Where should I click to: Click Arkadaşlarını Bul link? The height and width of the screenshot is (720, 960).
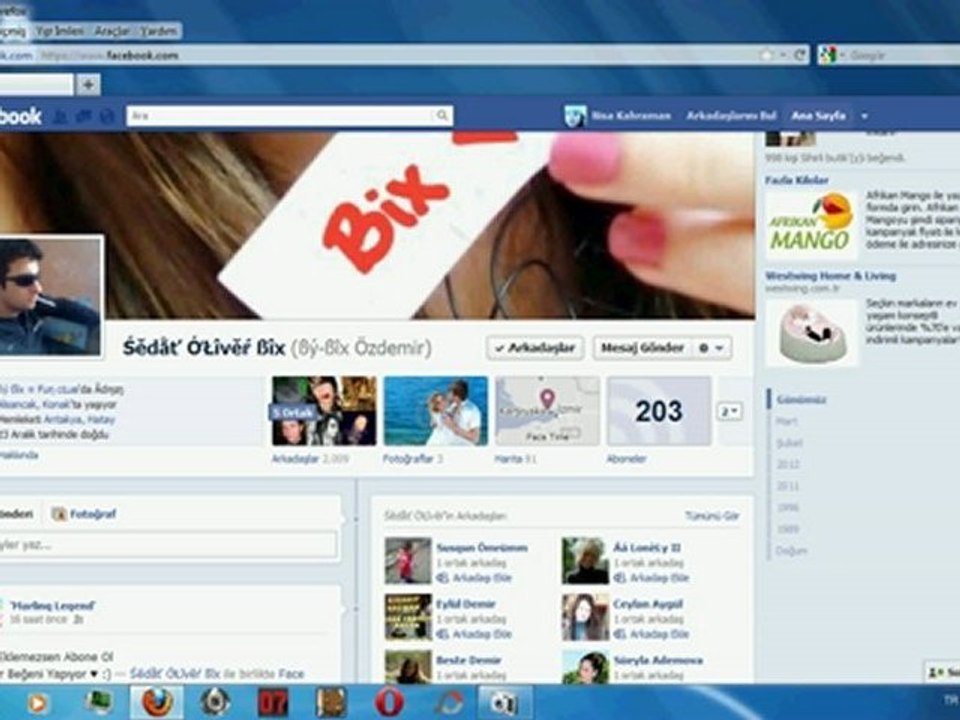pyautogui.click(x=731, y=116)
